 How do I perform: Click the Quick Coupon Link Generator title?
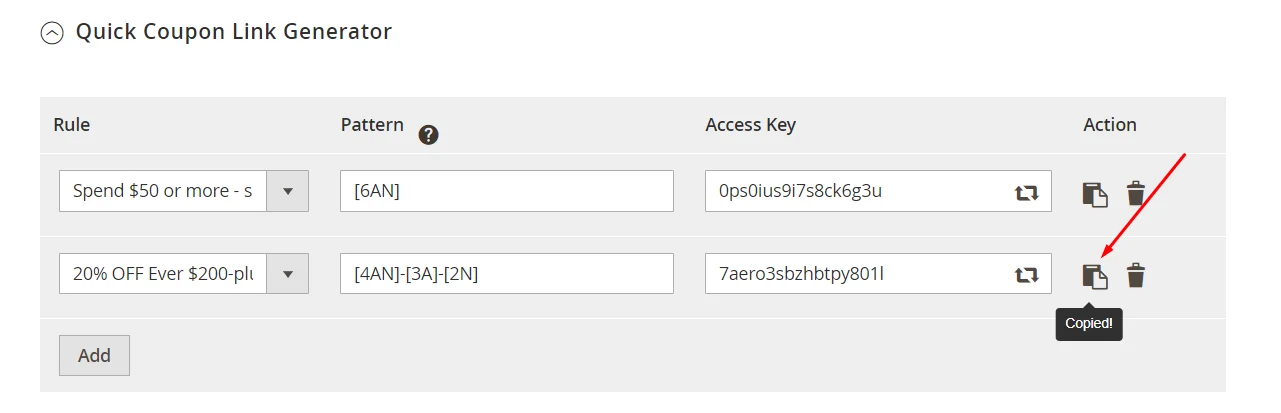pos(234,32)
